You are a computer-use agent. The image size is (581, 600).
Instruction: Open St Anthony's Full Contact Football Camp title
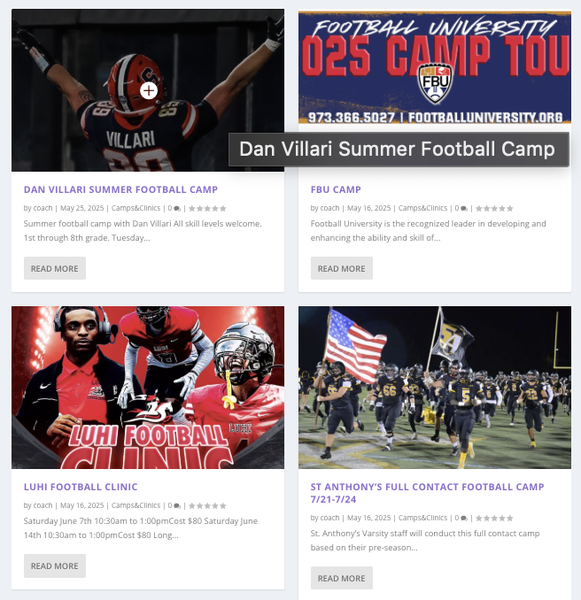pos(427,493)
